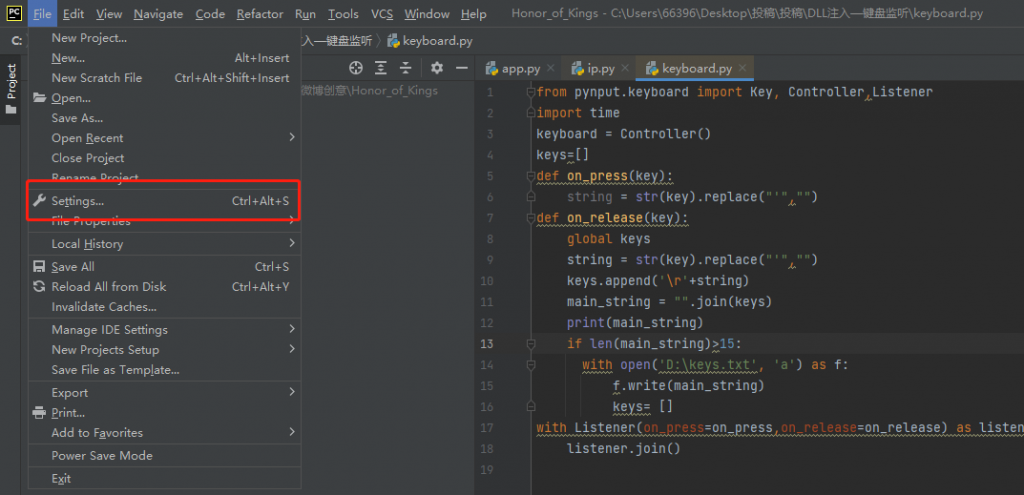Click the Expand All icon in project panel
This screenshot has width=1024, height=495.
(x=381, y=68)
